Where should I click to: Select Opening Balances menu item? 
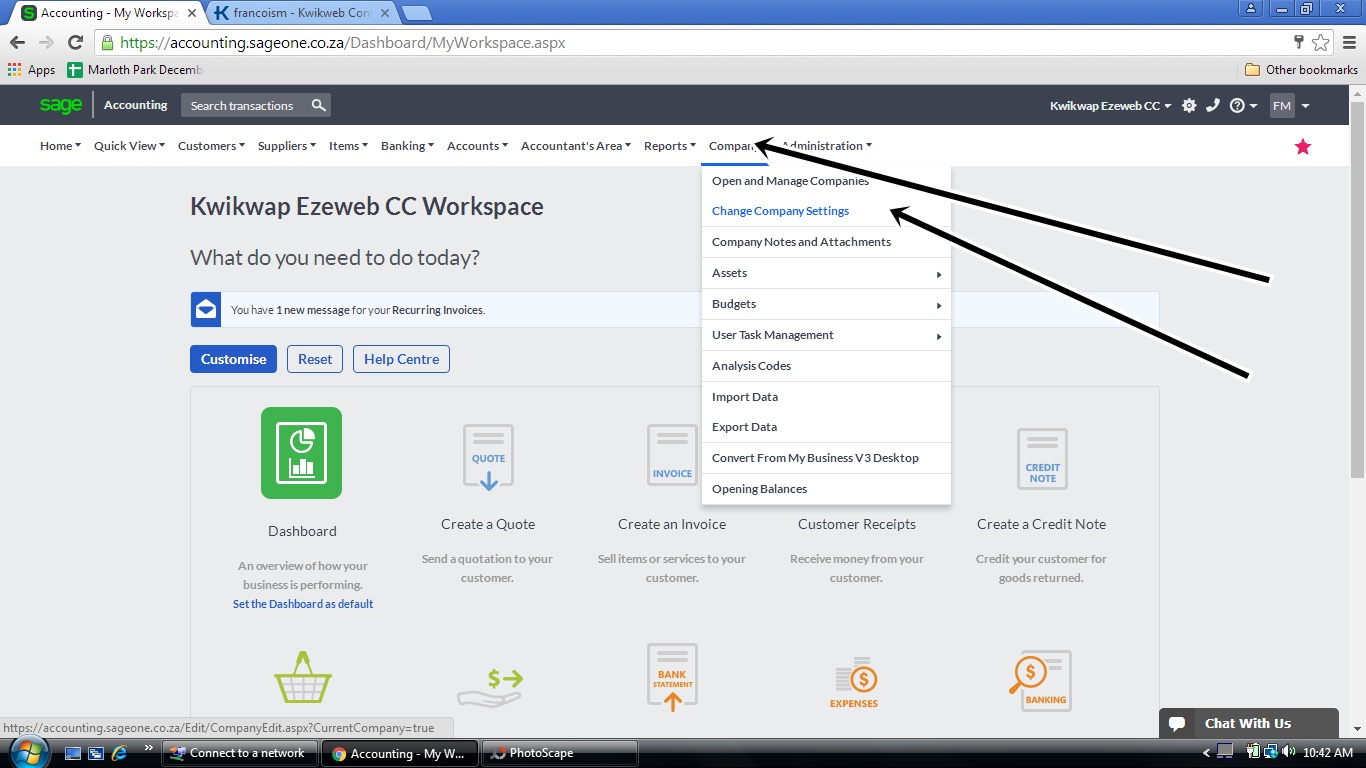pyautogui.click(x=826, y=489)
